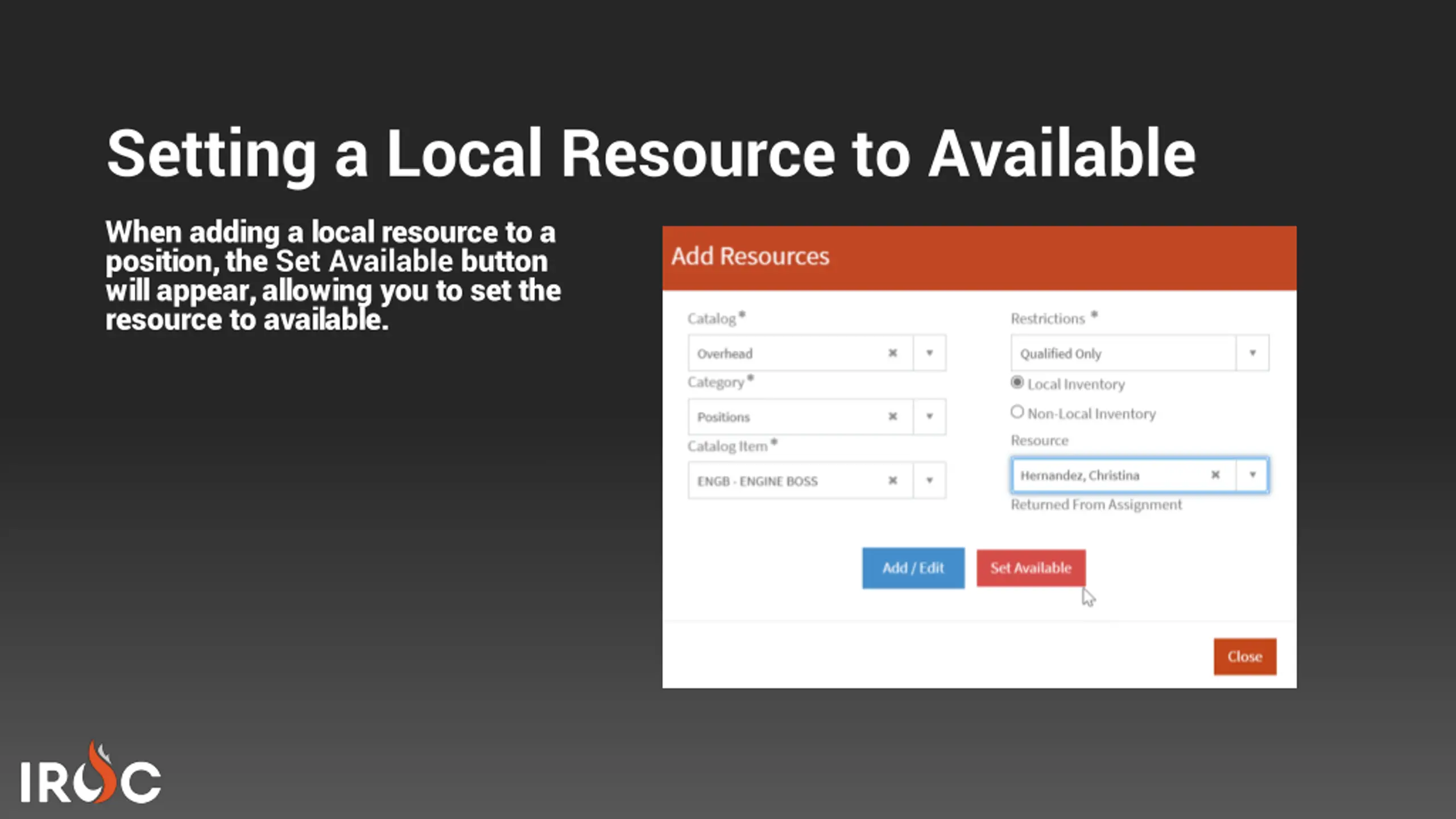Select the Non-Local Inventory radio button
The width and height of the screenshot is (1456, 819).
pyautogui.click(x=1017, y=412)
